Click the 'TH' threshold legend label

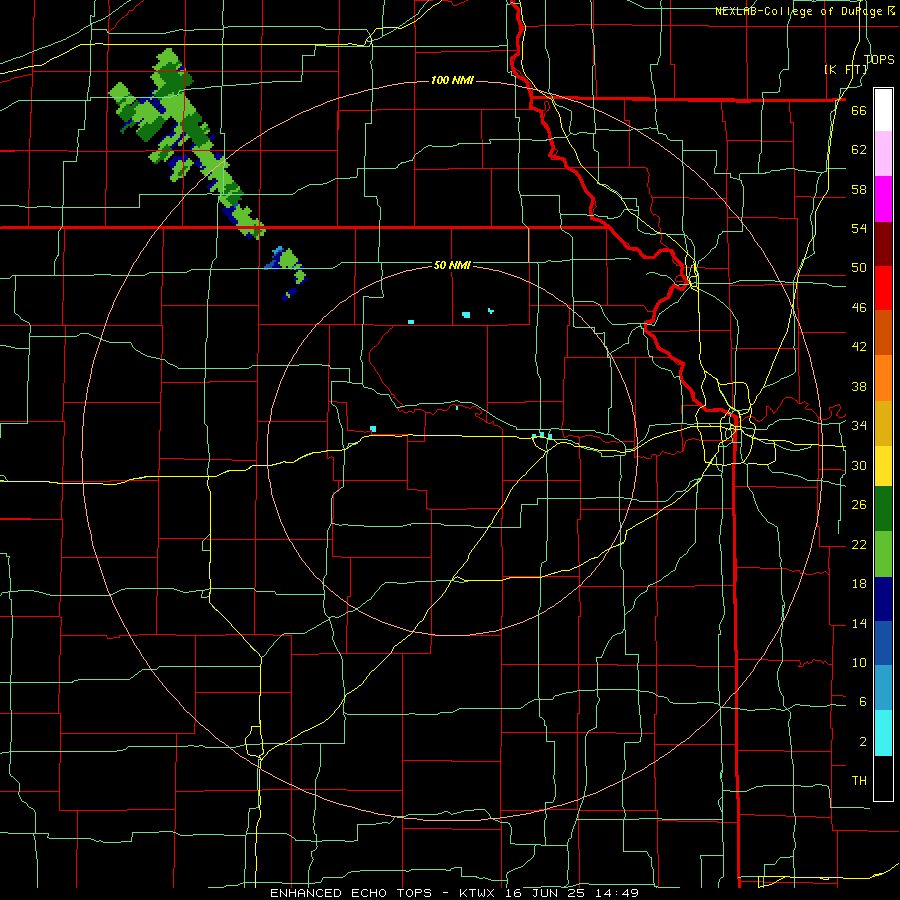coord(859,780)
